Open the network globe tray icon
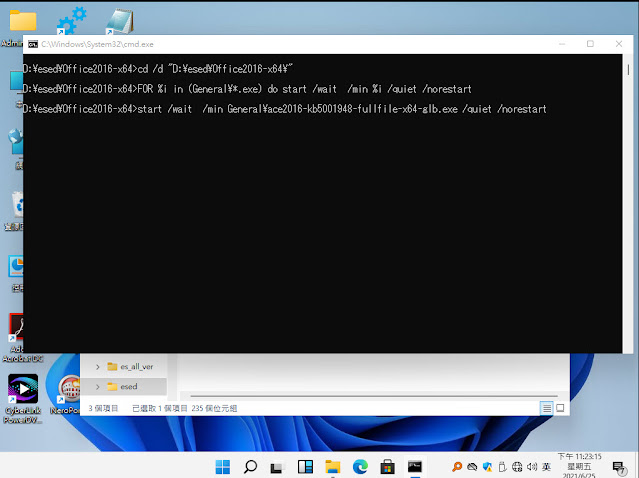Screen dimensions: 639x478 click(517, 467)
